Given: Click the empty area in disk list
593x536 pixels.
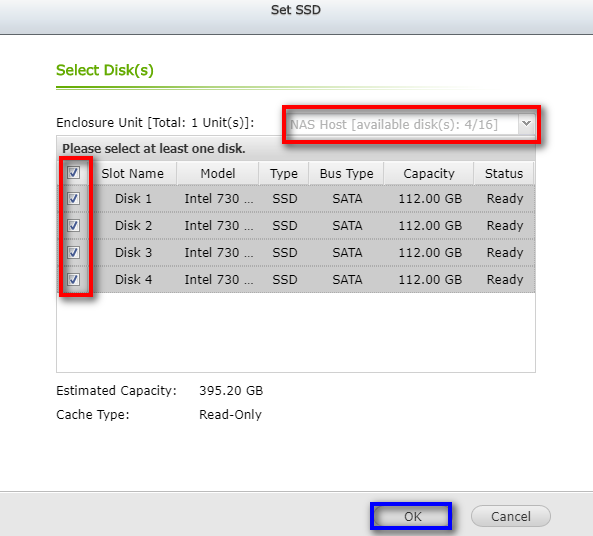Looking at the screenshot, I should pos(296,332).
